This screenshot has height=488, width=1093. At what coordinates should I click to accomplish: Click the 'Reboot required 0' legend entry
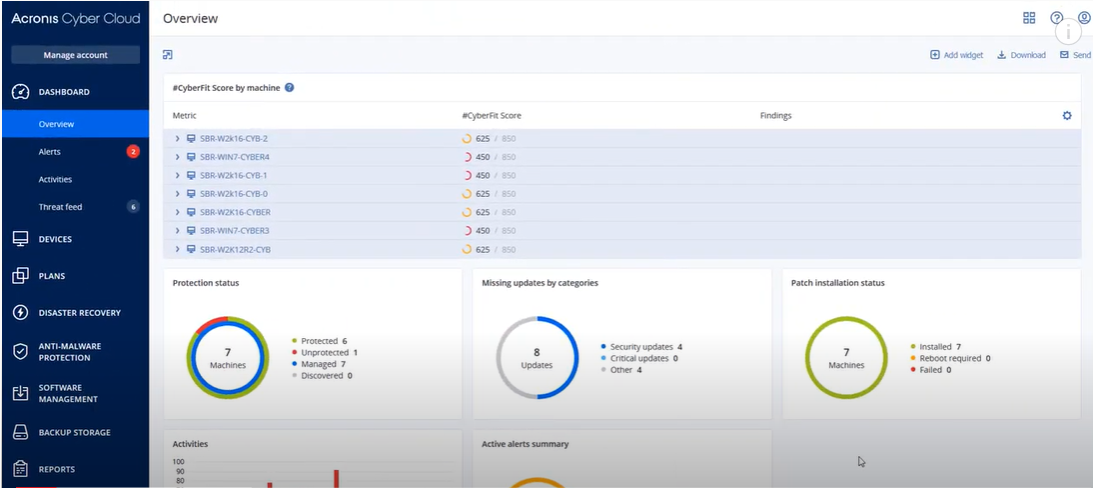point(950,358)
